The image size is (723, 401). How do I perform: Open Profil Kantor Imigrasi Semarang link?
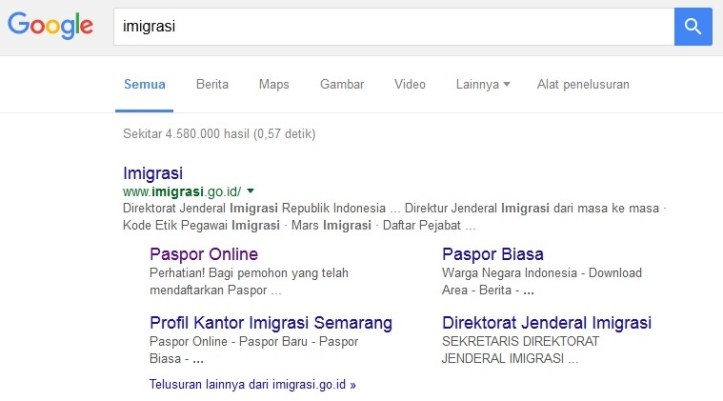click(x=271, y=323)
